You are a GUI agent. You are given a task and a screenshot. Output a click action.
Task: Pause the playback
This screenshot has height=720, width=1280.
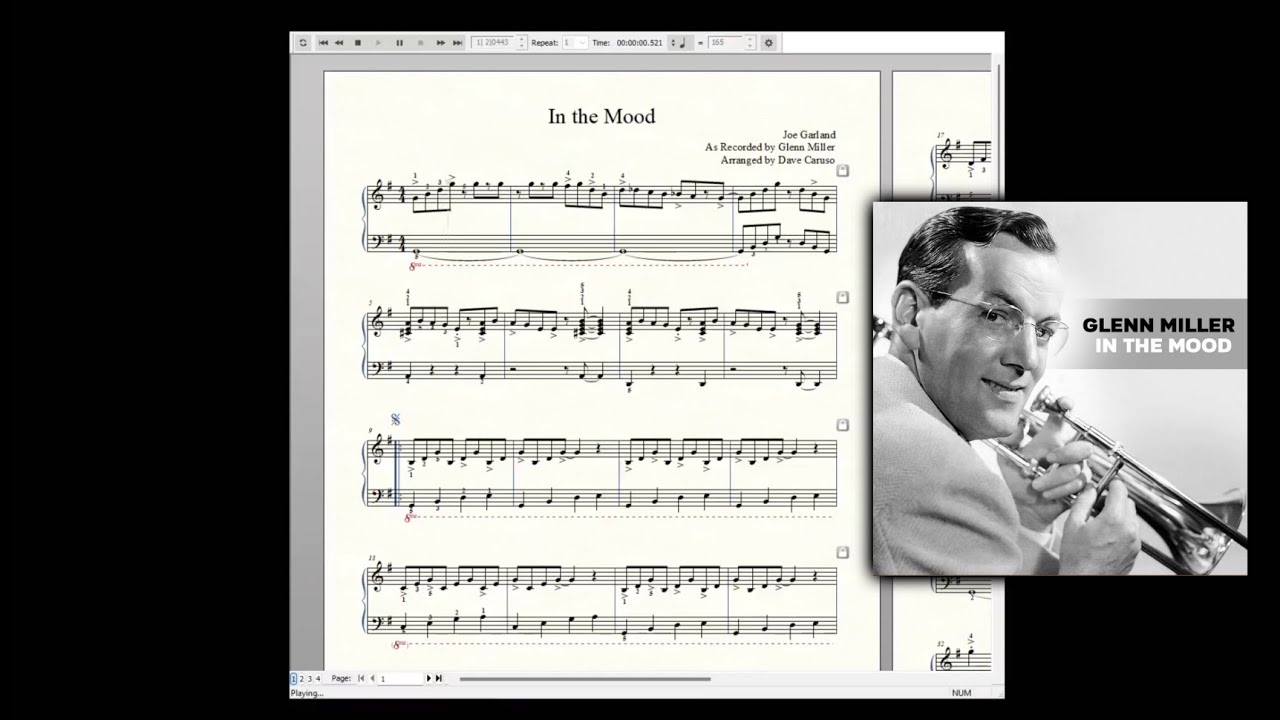[400, 43]
